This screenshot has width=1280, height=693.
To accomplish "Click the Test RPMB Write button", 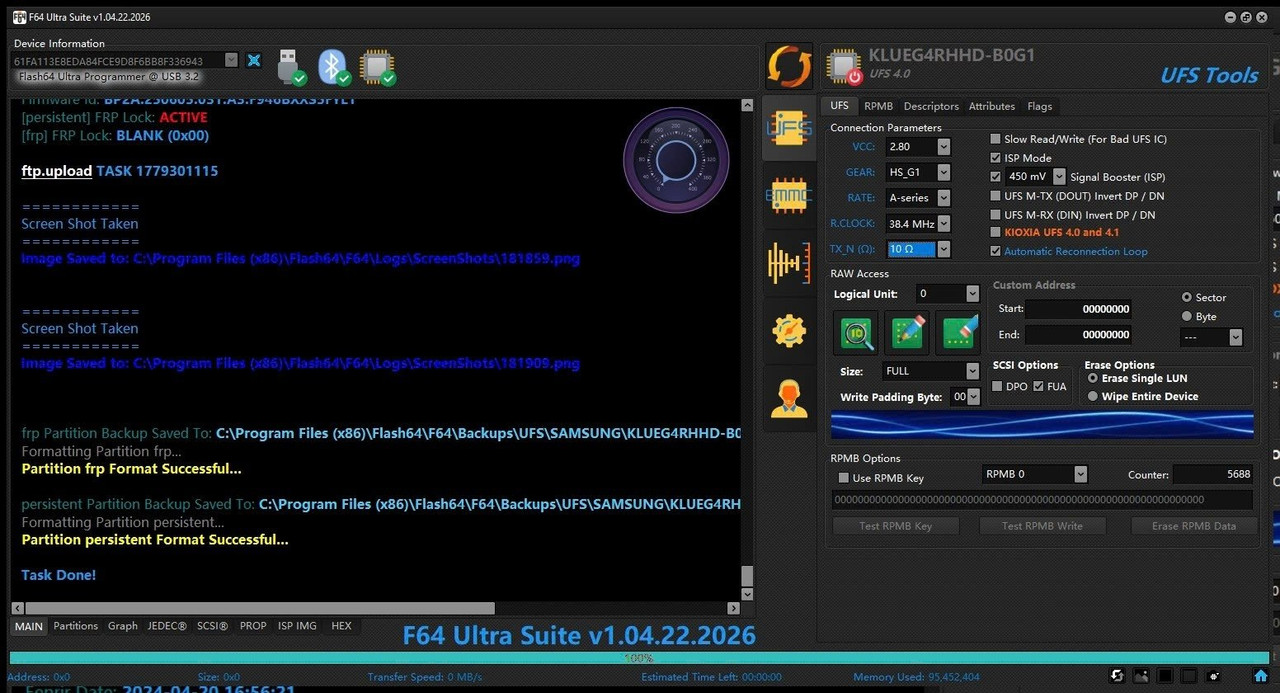I will (x=1042, y=526).
